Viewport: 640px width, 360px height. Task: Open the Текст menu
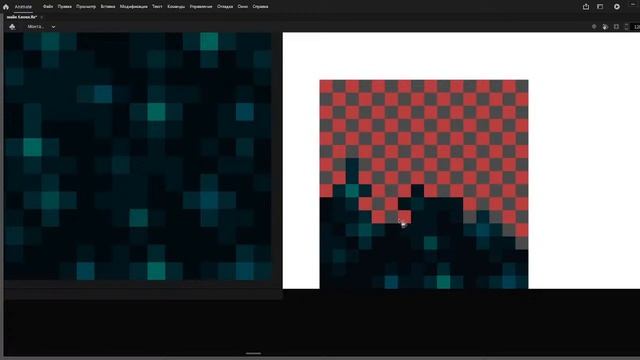pos(157,7)
